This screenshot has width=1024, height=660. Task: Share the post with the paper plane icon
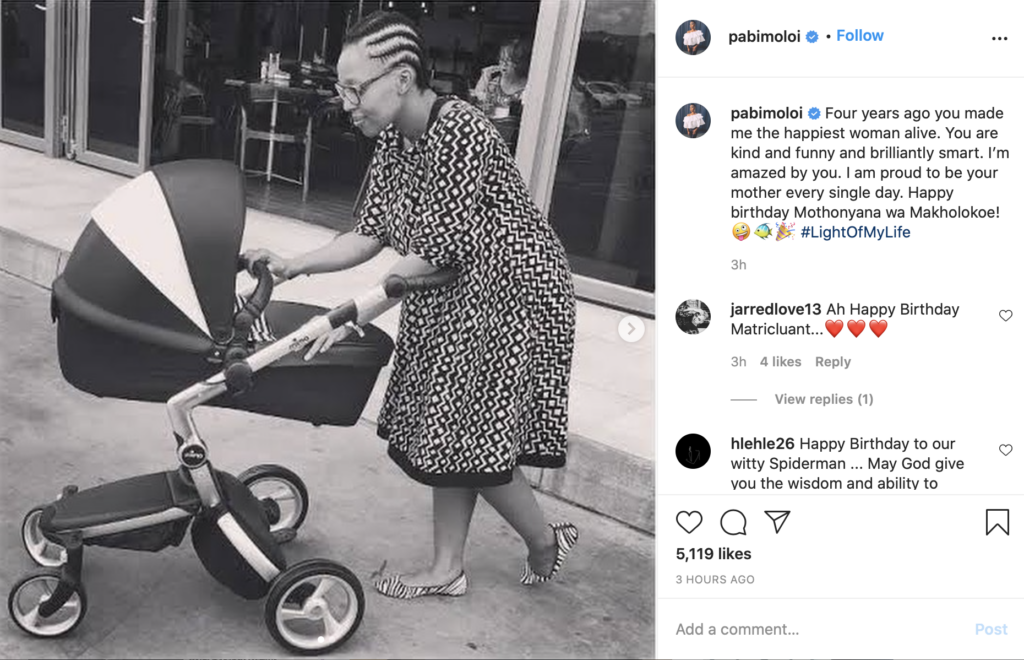pos(777,522)
